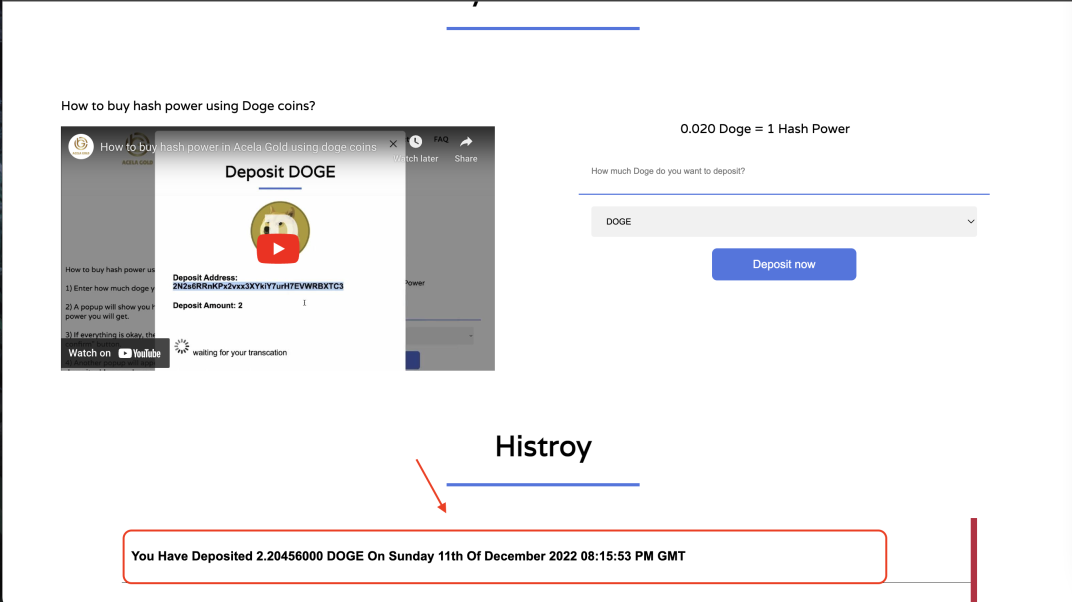Open the DOGE currency dropdown
This screenshot has width=1072, height=602.
(x=783, y=221)
